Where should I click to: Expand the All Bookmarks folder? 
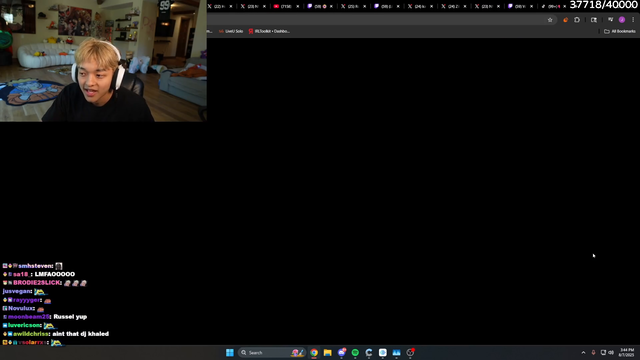click(x=620, y=31)
